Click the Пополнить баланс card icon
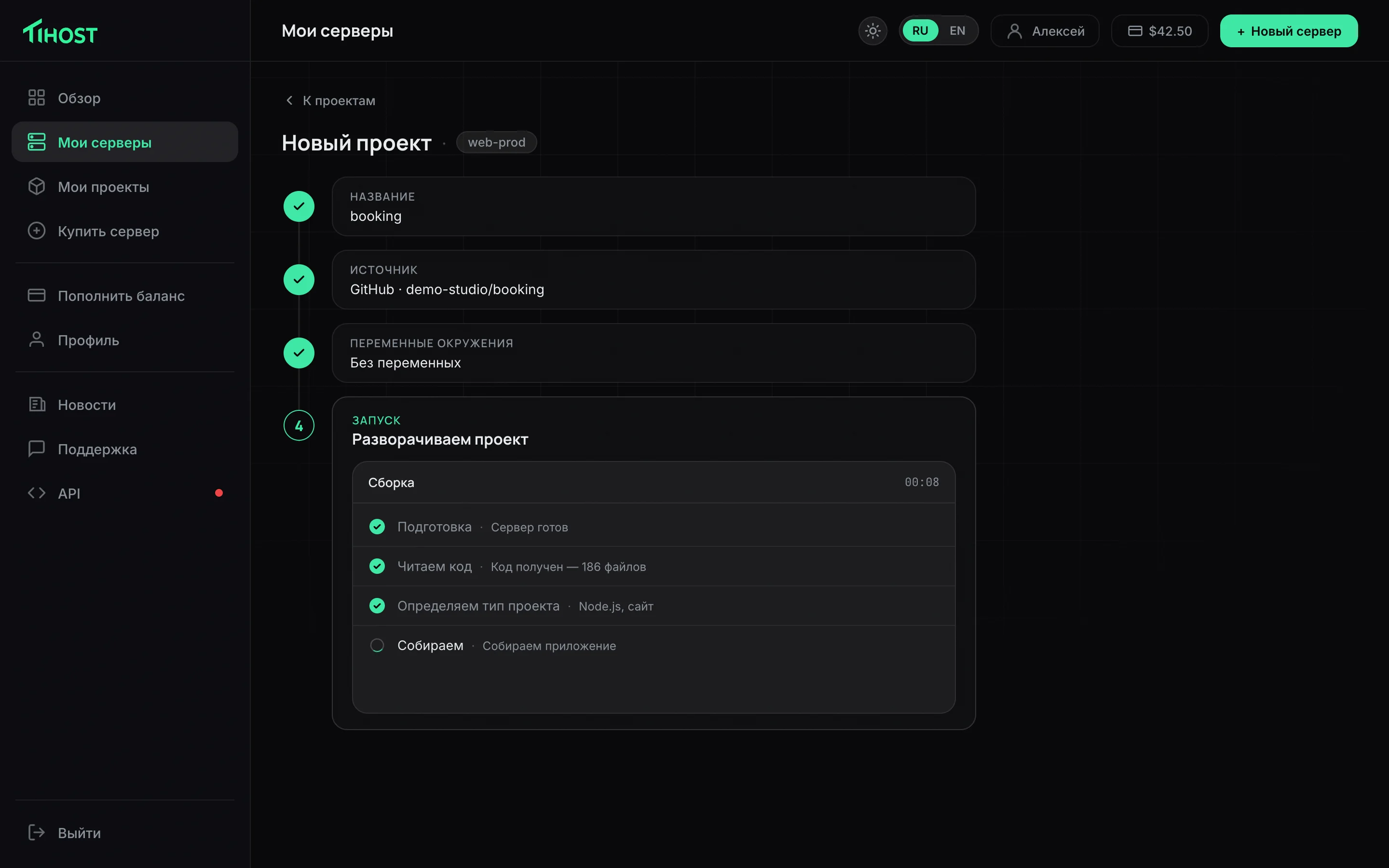 click(37, 295)
